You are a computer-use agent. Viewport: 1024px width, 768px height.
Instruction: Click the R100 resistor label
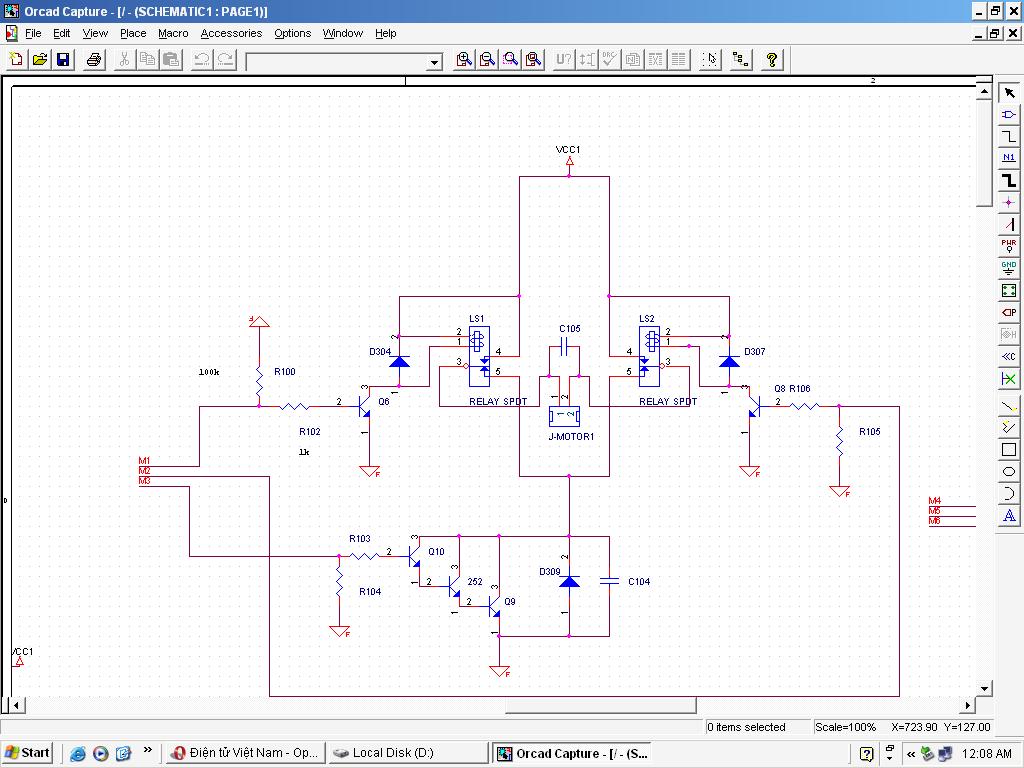point(285,372)
